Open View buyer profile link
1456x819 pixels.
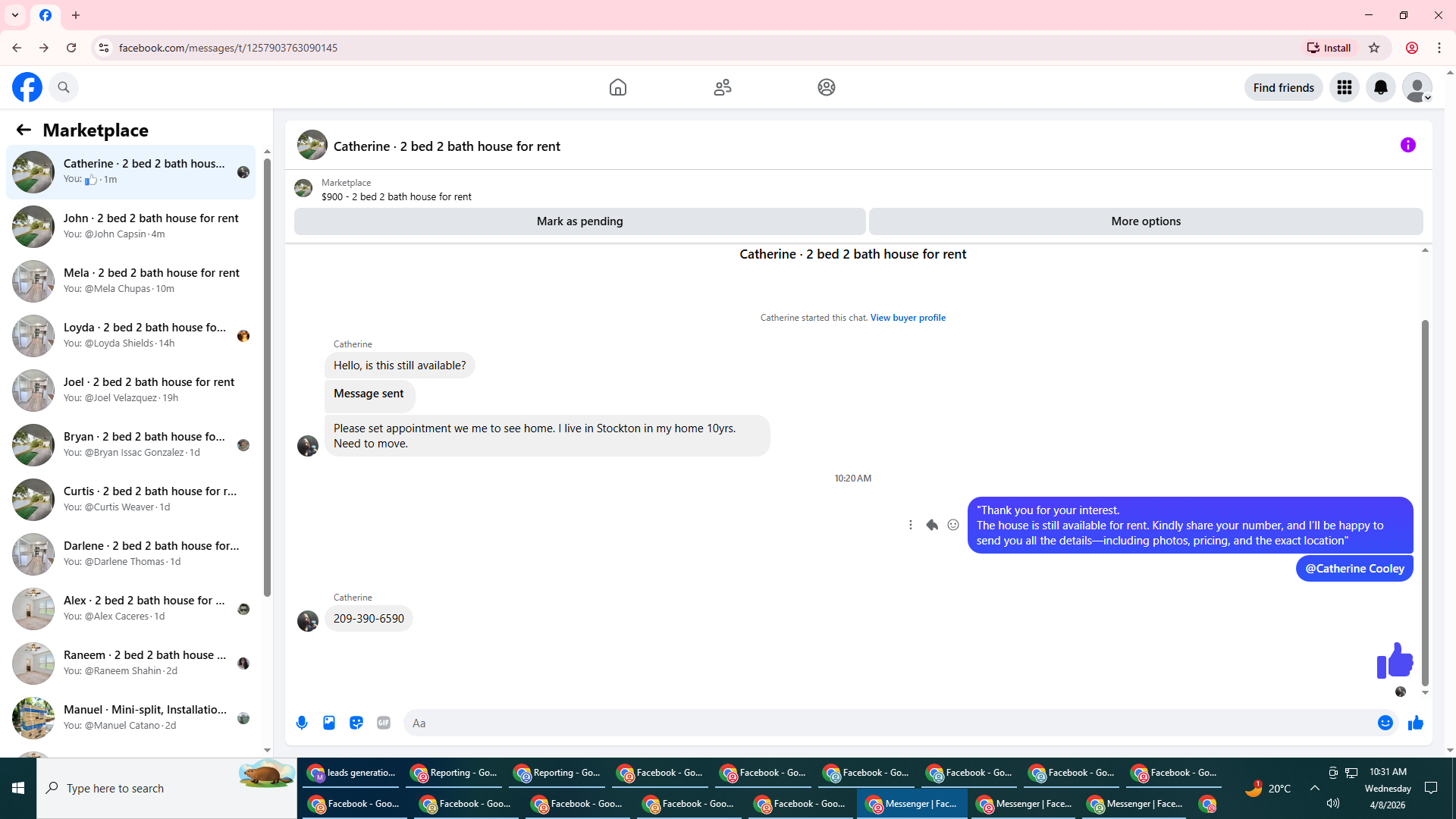tap(908, 318)
